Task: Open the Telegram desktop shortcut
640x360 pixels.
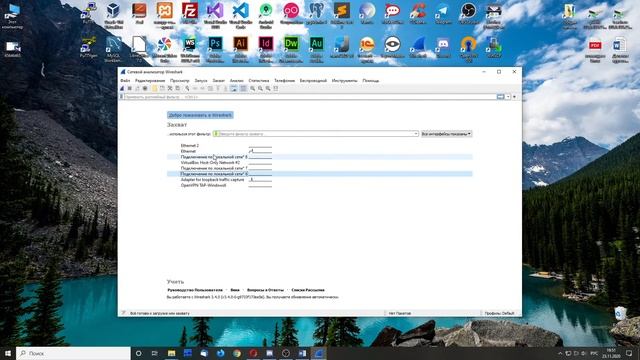Action: click(x=443, y=13)
